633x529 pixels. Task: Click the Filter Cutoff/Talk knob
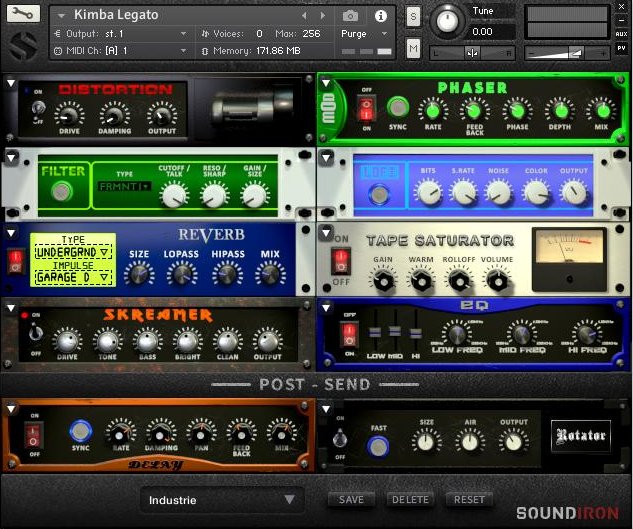click(174, 195)
